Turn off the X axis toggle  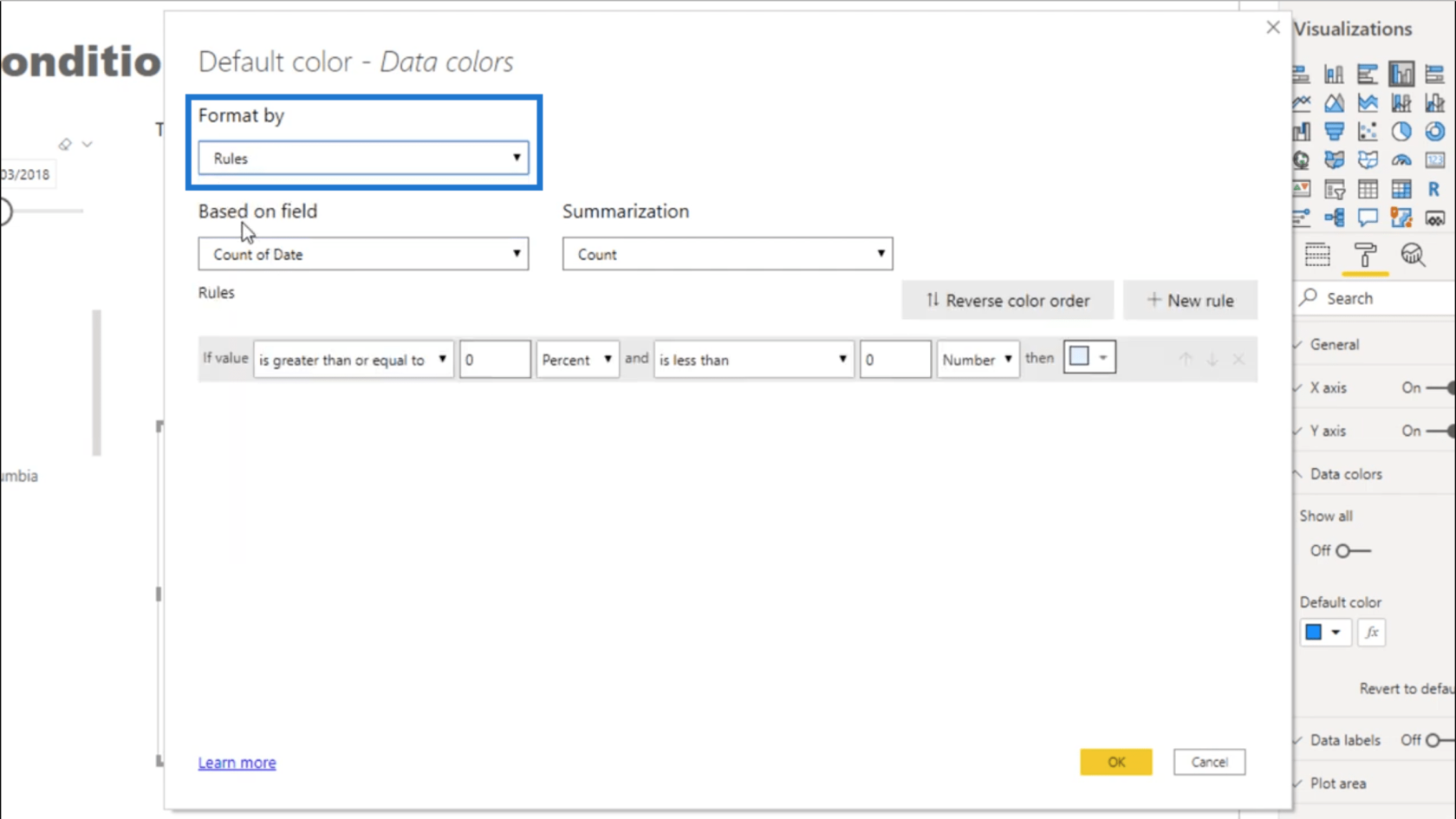(1440, 387)
